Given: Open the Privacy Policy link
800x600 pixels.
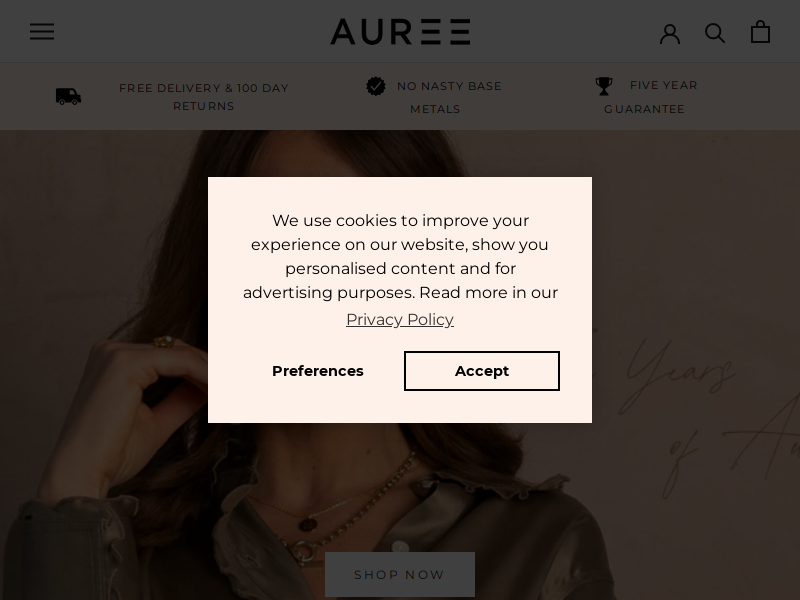Looking at the screenshot, I should 400,319.
